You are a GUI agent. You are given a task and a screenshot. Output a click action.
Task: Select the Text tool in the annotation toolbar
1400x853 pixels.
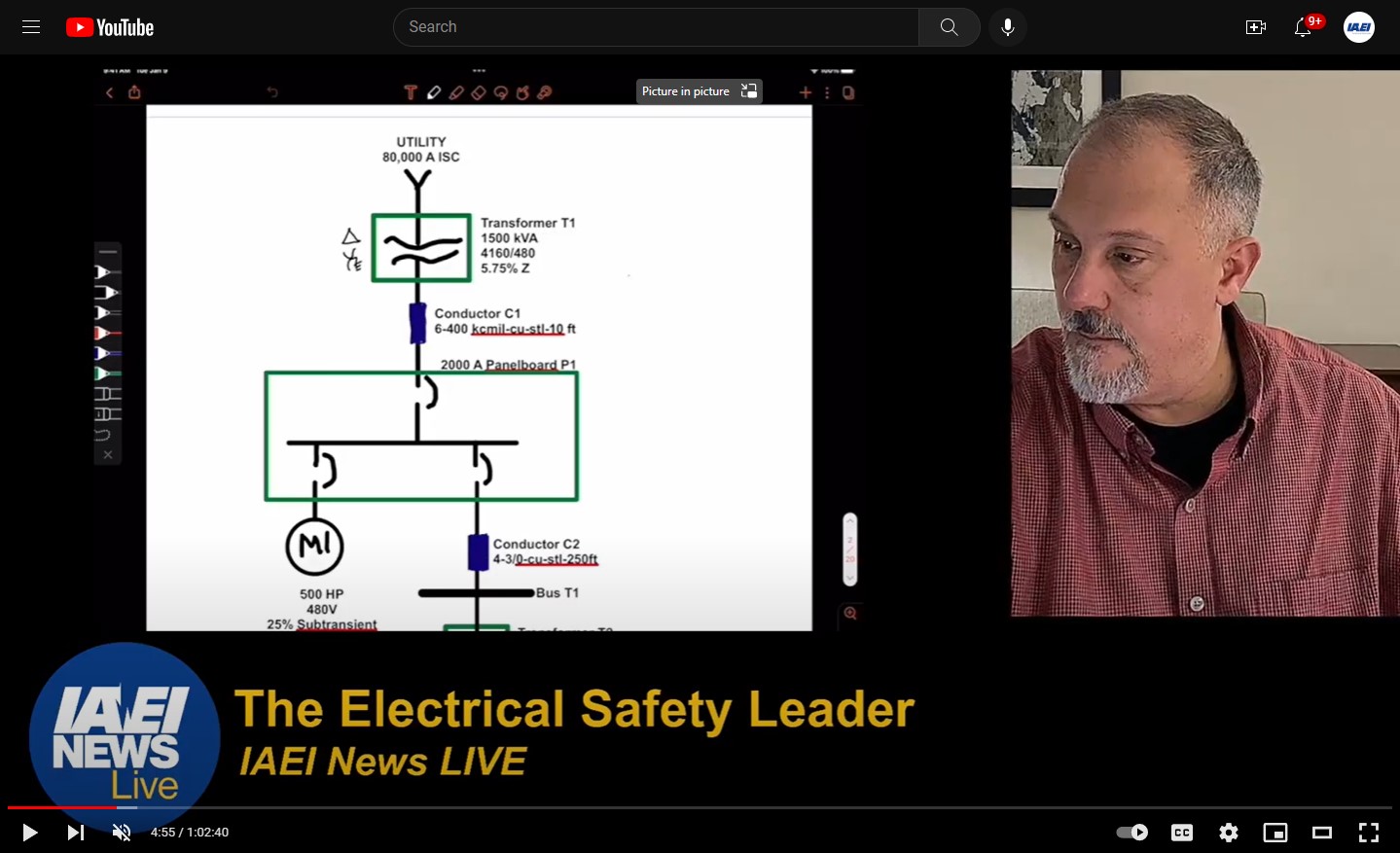coord(411,91)
